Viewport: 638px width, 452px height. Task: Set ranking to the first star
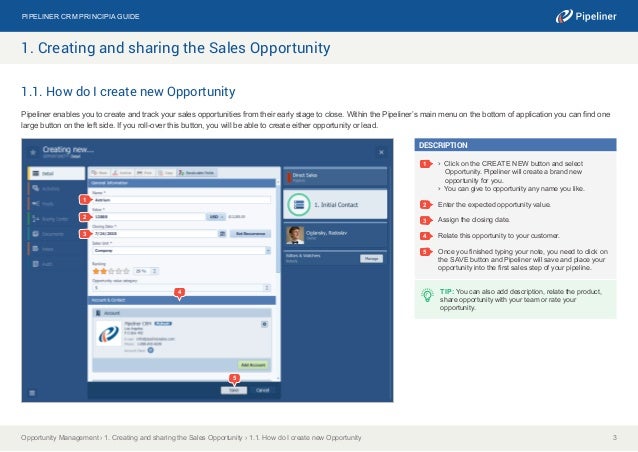[96, 271]
